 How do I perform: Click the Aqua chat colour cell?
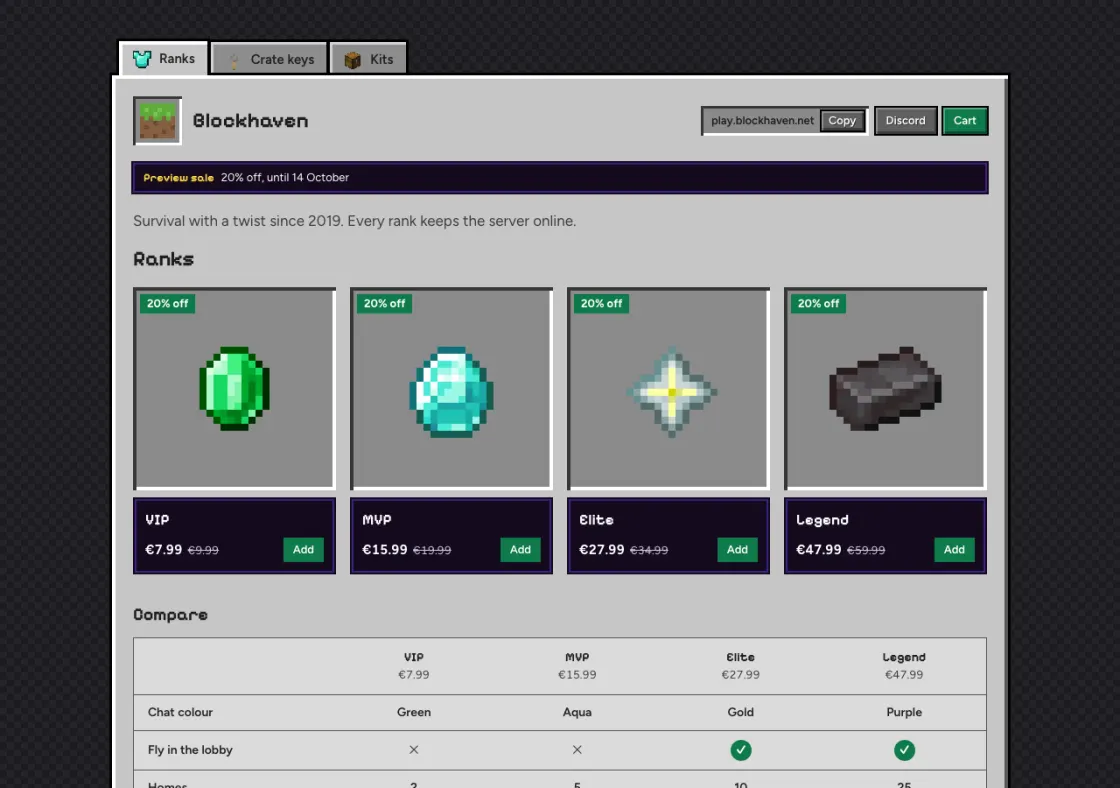point(577,712)
